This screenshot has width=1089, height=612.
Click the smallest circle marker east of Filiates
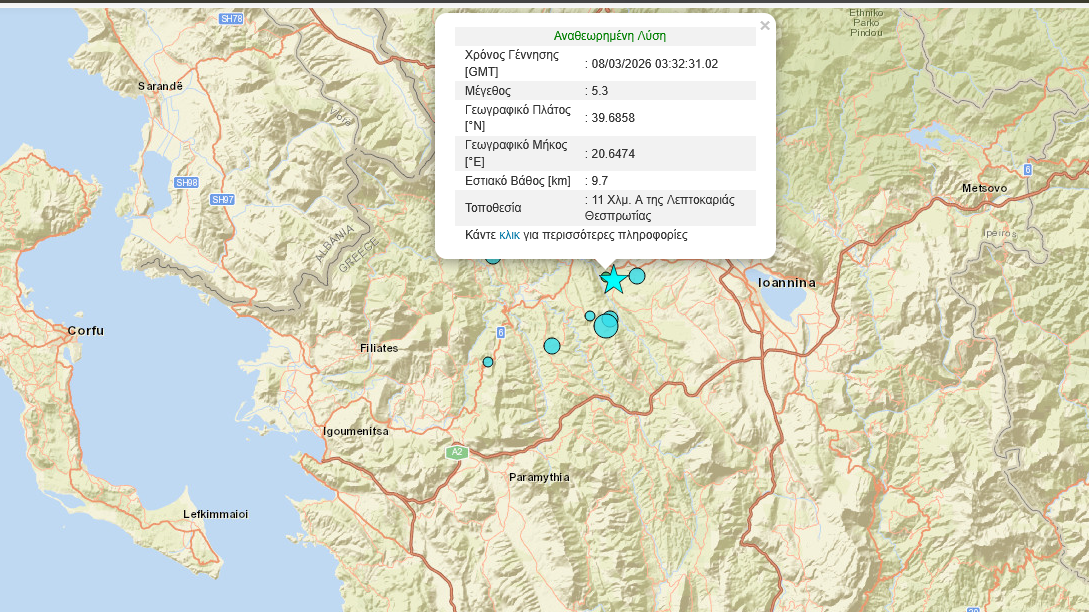[488, 362]
